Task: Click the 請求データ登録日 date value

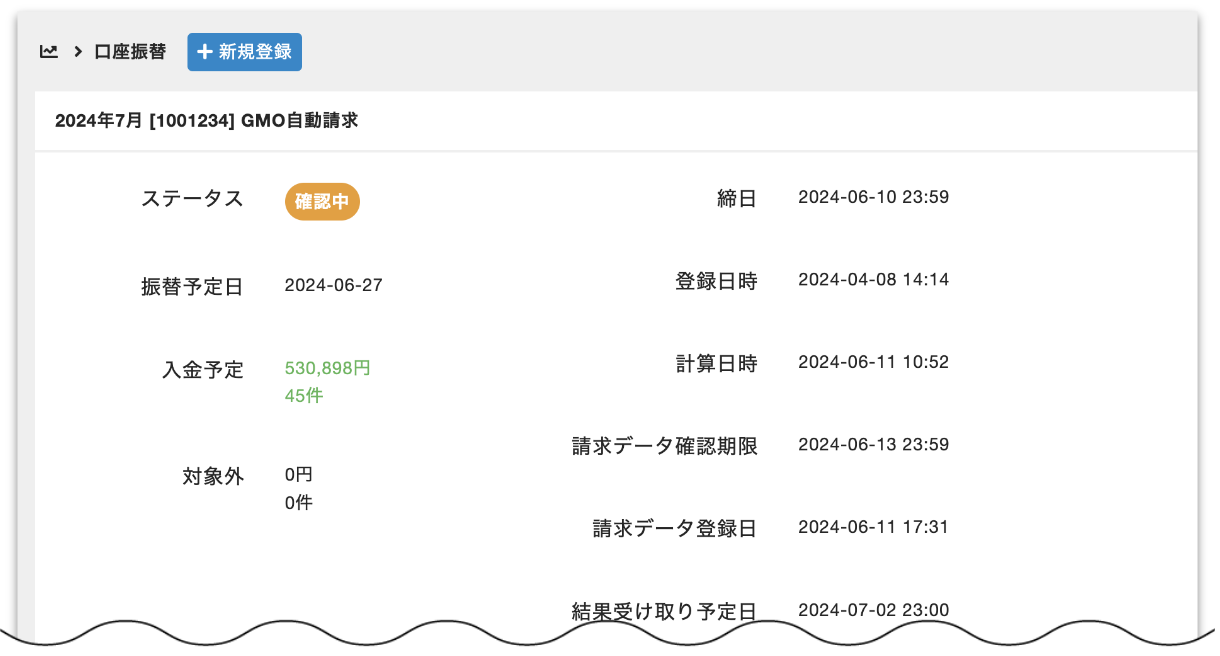Action: [x=873, y=527]
